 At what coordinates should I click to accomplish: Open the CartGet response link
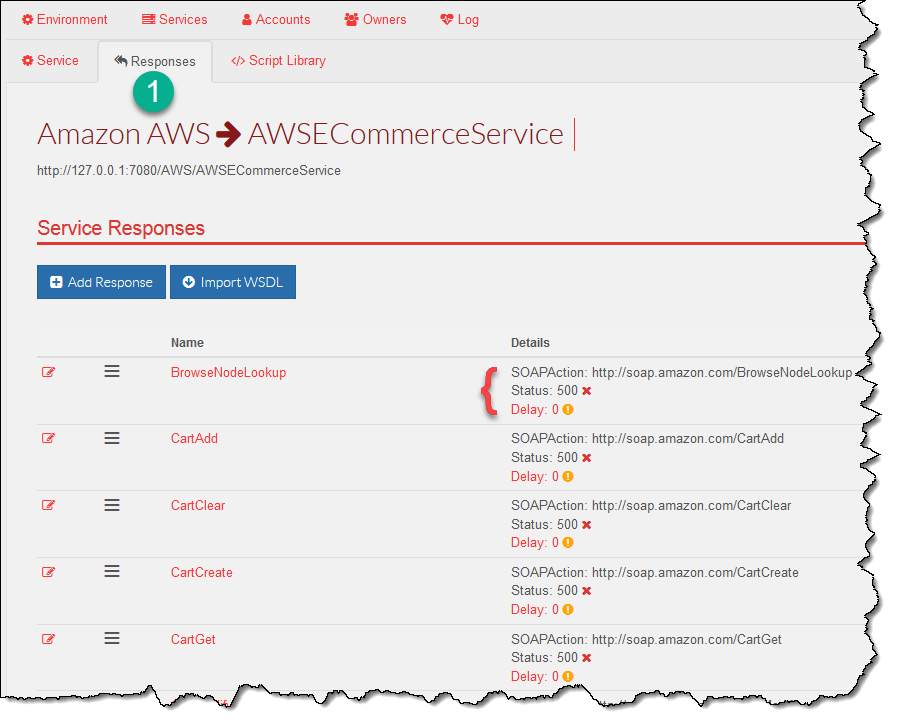[x=193, y=640]
